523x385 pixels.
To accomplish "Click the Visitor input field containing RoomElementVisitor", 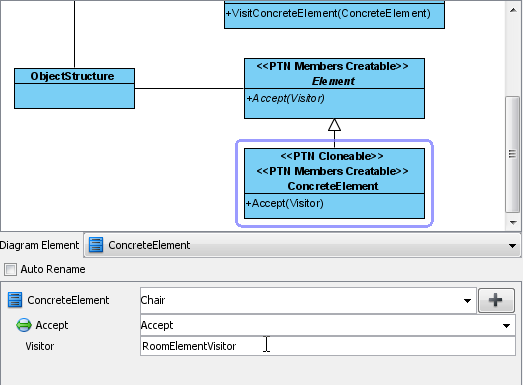I will pyautogui.click(x=328, y=346).
